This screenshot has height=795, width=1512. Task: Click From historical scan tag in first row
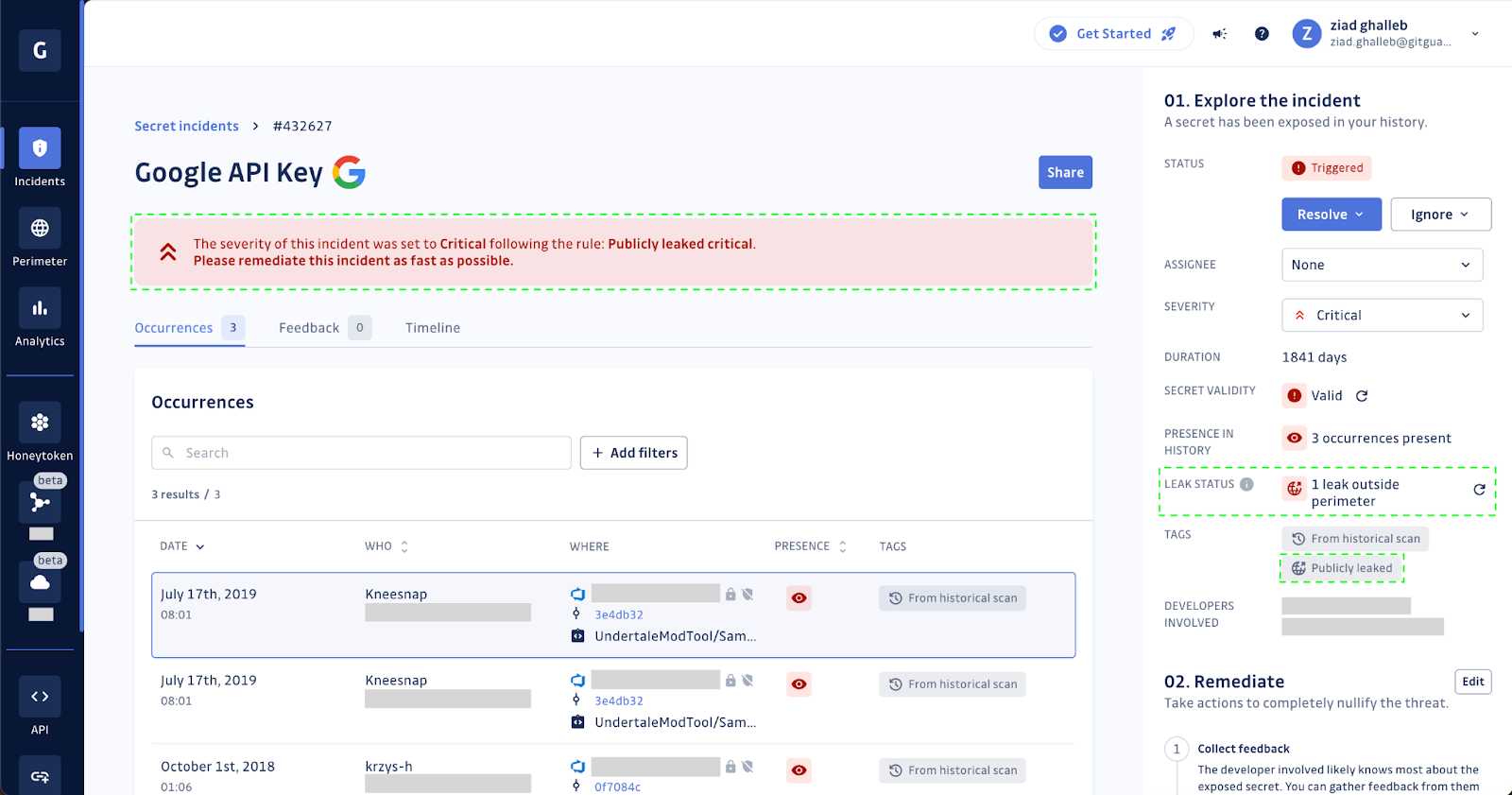[x=953, y=598]
